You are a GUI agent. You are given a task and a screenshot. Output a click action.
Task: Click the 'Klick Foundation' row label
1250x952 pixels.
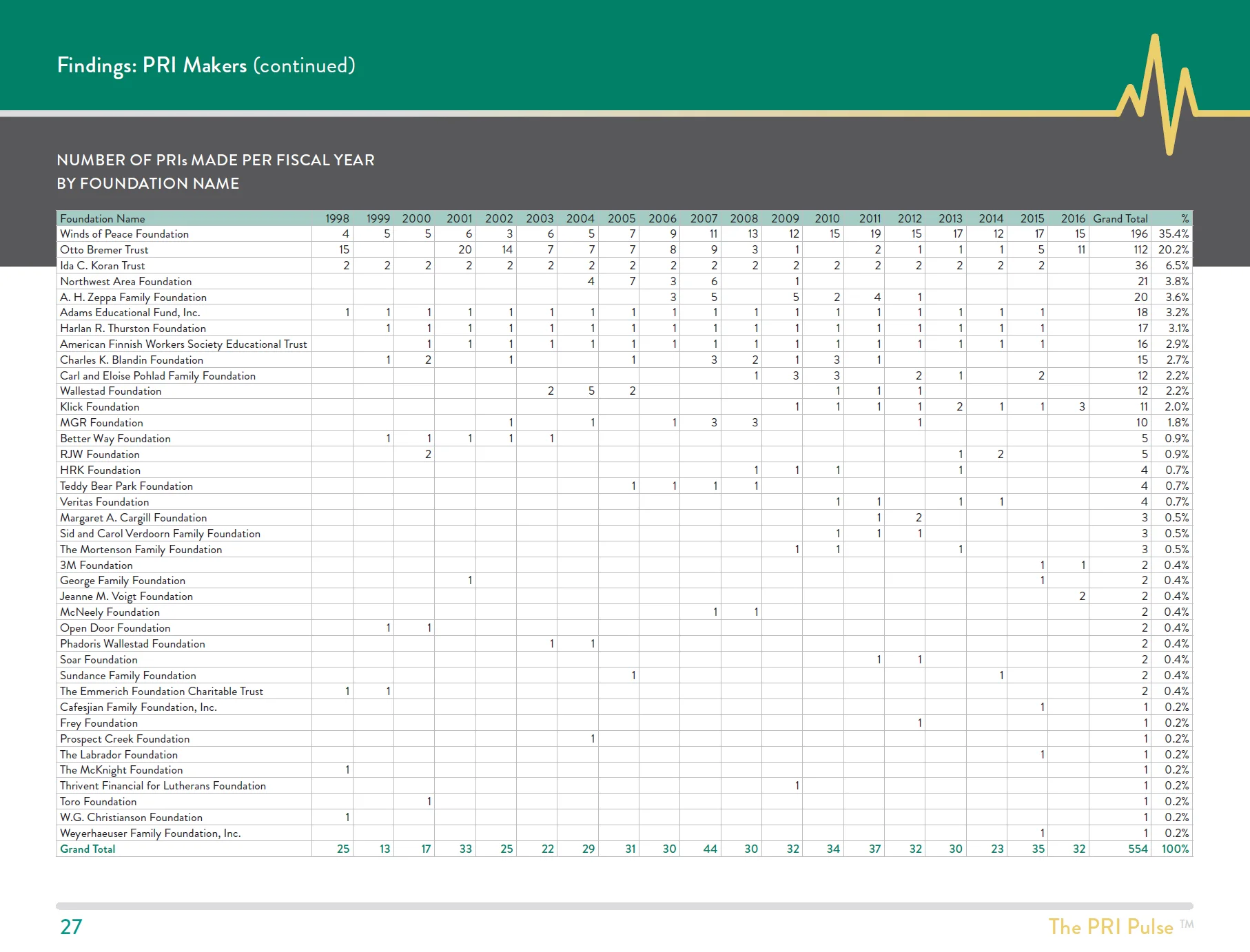click(99, 407)
